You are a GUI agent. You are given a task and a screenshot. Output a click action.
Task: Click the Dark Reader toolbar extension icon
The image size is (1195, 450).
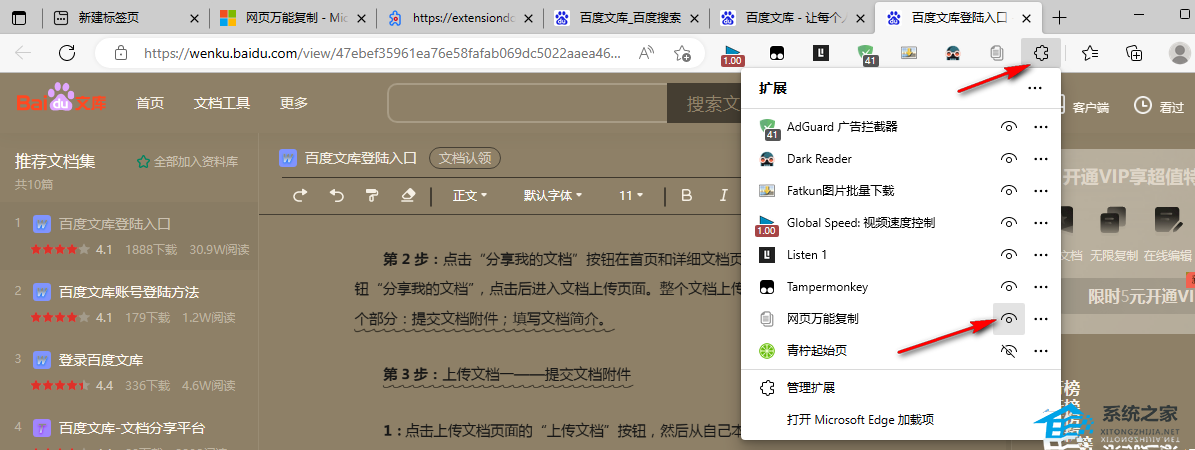[953, 53]
